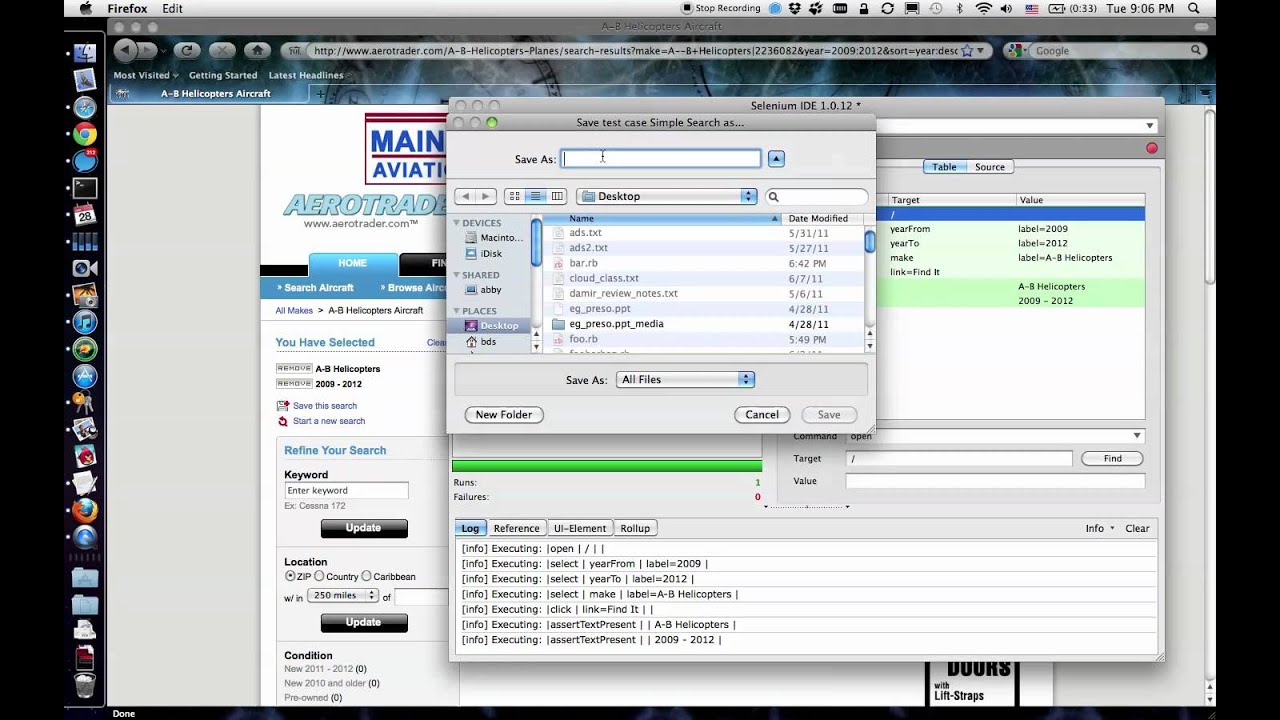The height and width of the screenshot is (720, 1280).
Task: Click the Keyword input field
Action: [x=346, y=491]
